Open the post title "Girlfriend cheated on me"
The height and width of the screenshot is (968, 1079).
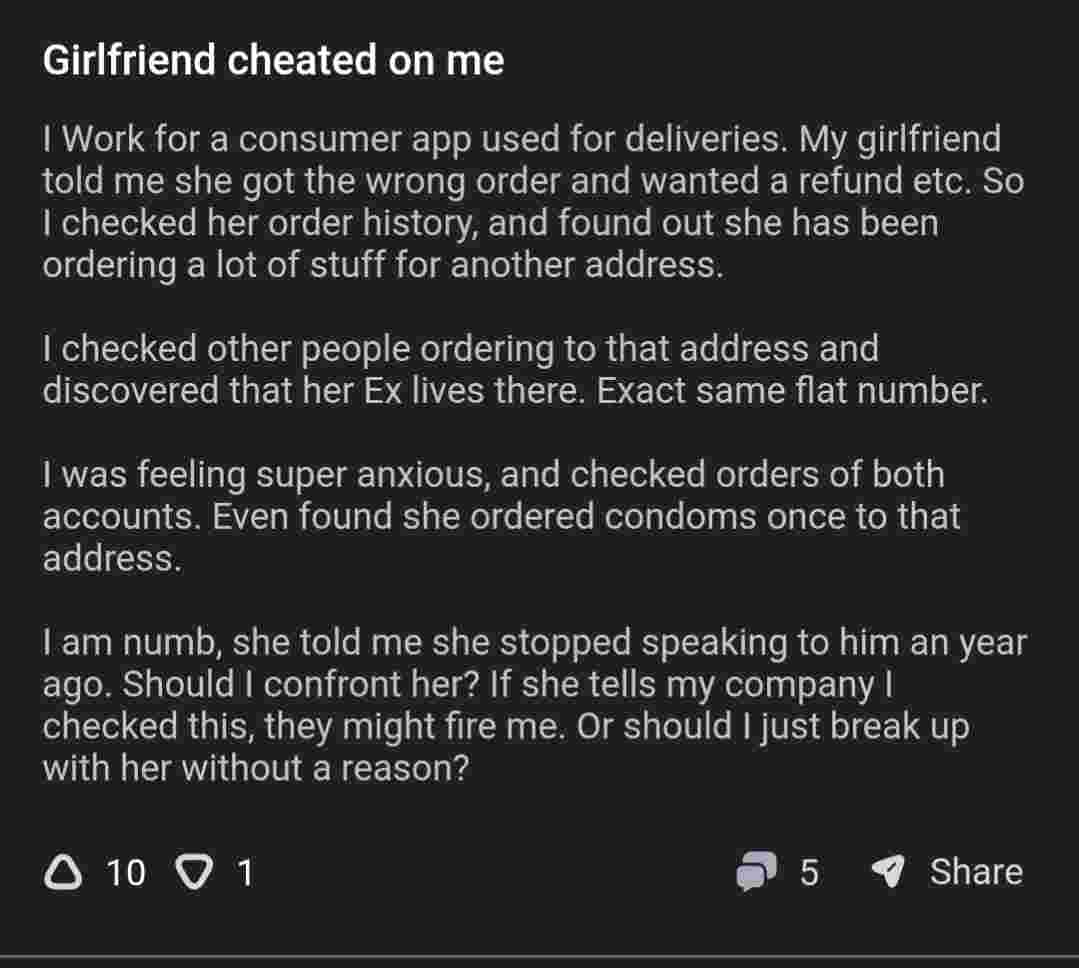click(273, 62)
